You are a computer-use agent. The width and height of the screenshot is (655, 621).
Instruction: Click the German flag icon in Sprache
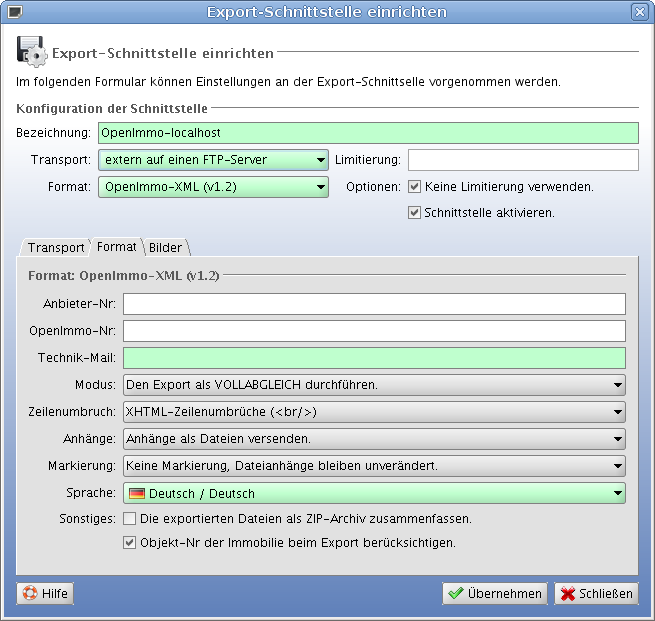136,493
